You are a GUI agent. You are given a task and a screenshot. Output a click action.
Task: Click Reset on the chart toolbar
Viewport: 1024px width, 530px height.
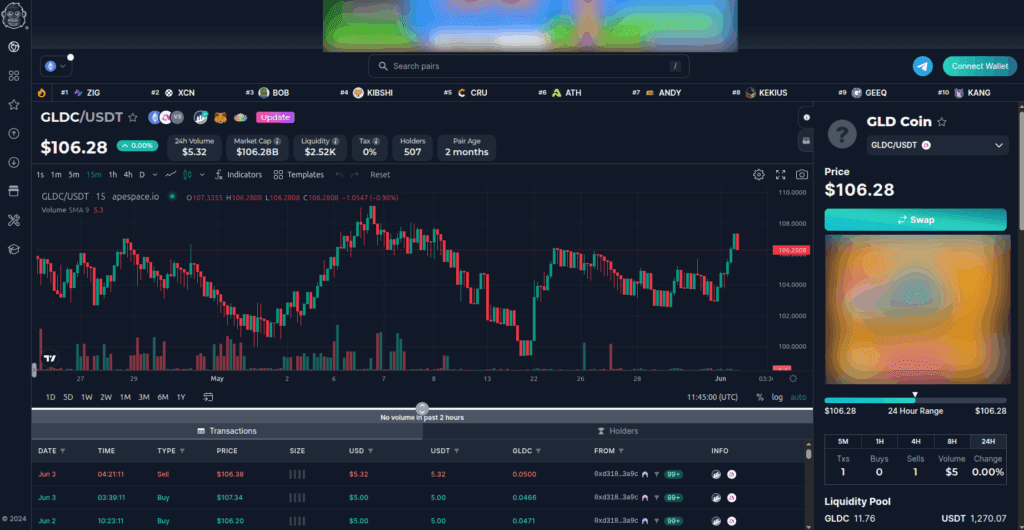point(380,174)
